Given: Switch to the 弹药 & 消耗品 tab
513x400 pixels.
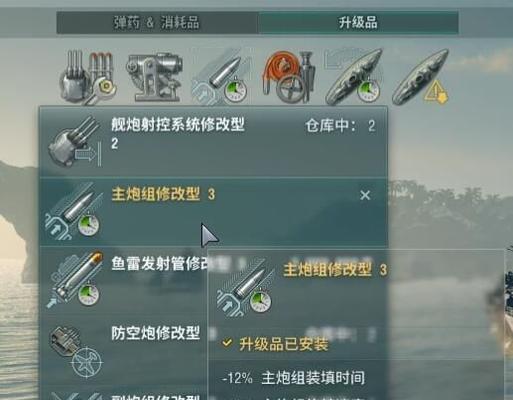Looking at the screenshot, I should point(157,23).
